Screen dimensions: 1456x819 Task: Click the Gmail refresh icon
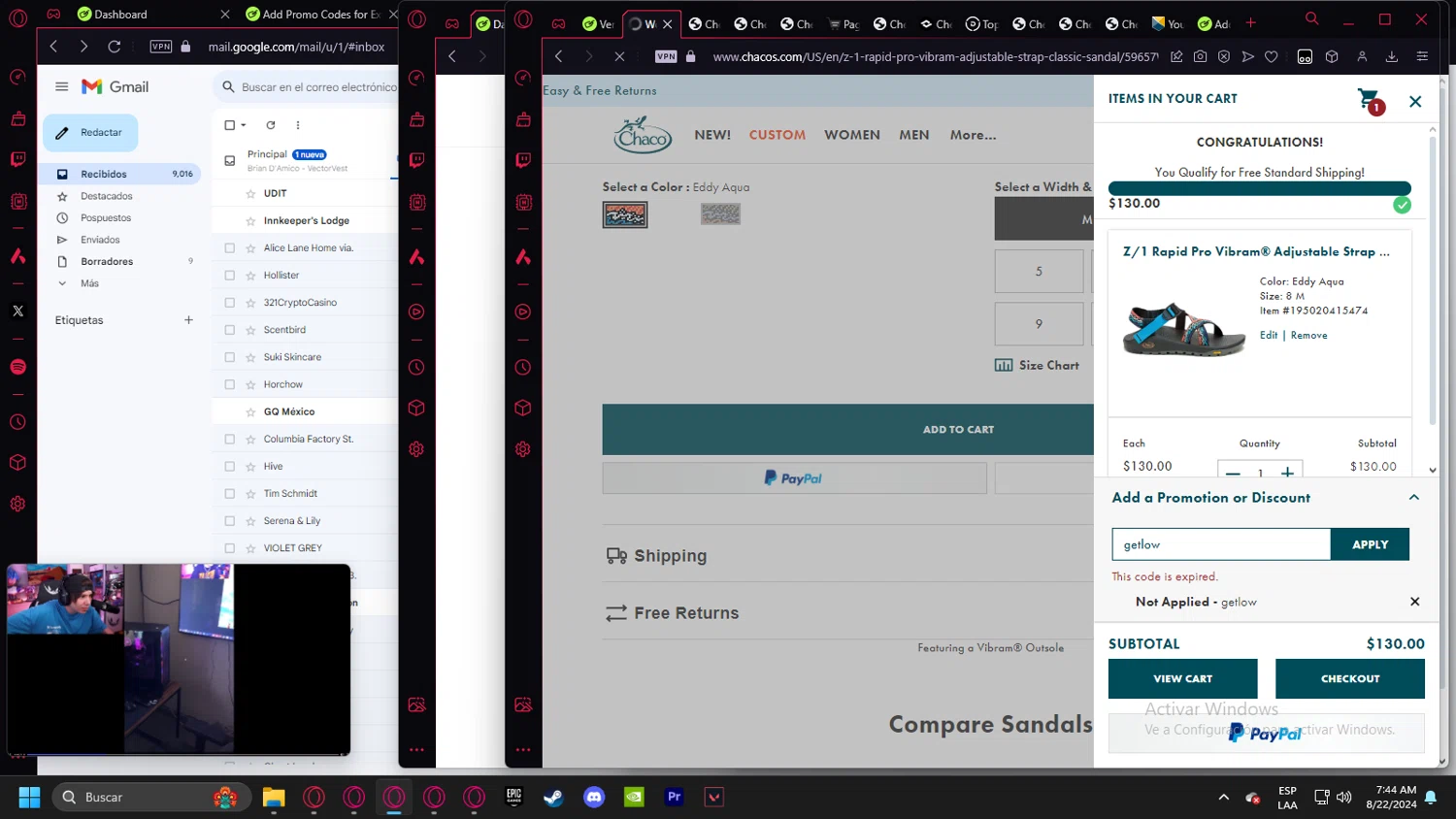click(271, 125)
